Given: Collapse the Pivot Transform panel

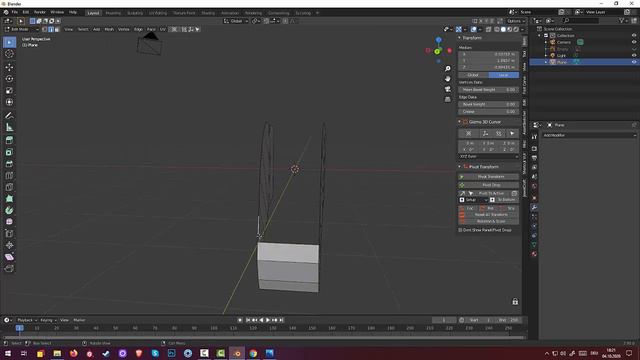Looking at the screenshot, I should [460, 167].
